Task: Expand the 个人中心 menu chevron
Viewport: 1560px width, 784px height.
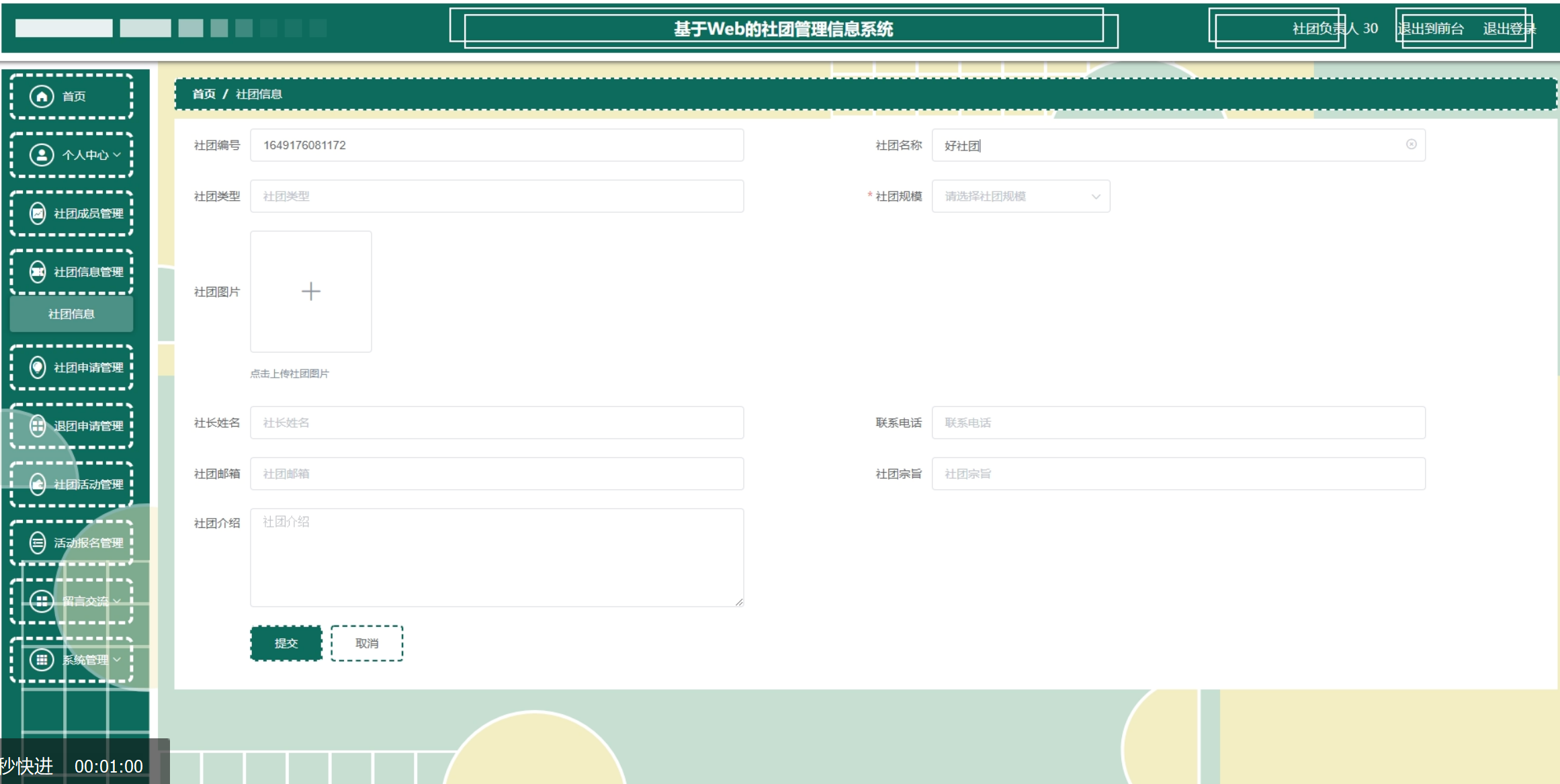Action: click(118, 155)
